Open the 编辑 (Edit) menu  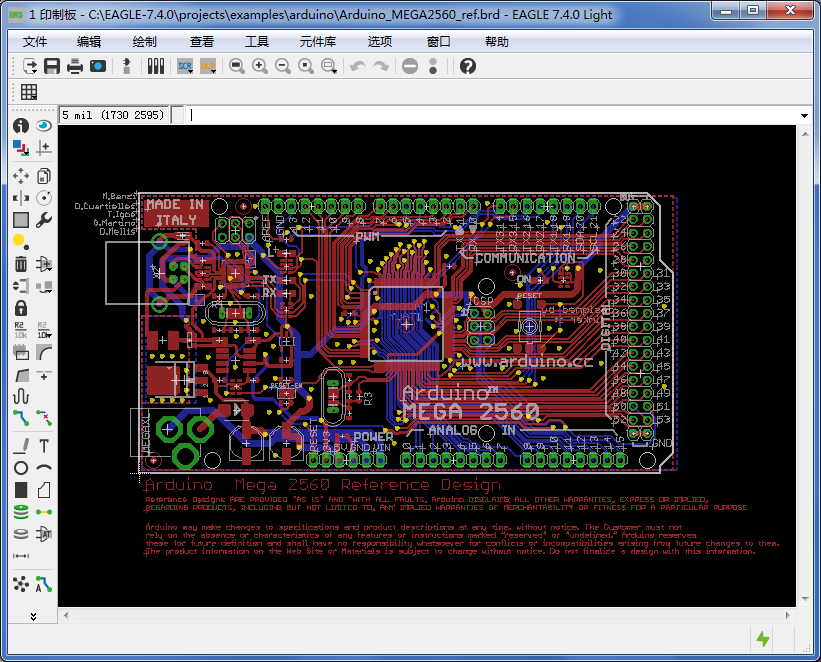[x=88, y=41]
